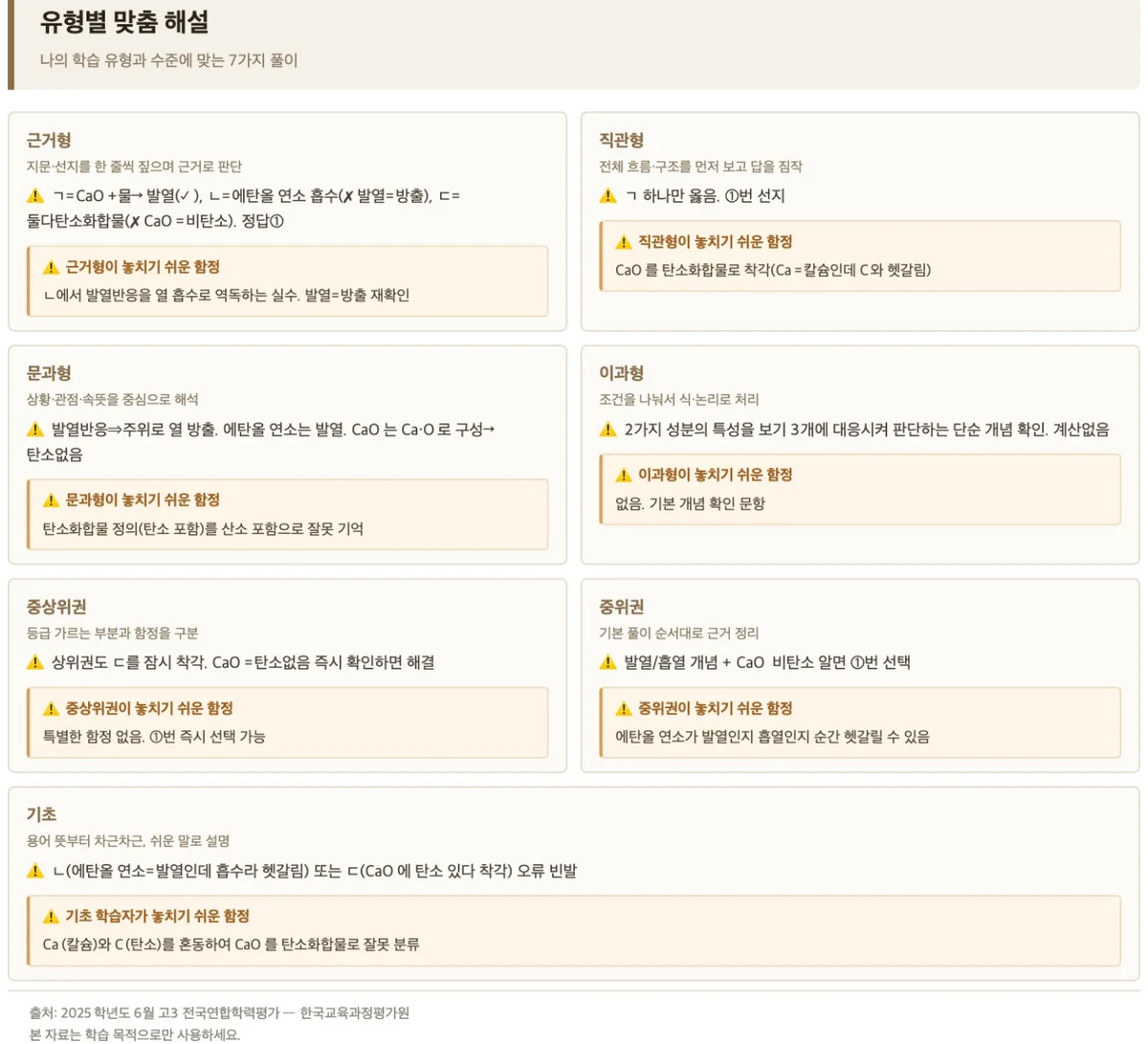The height and width of the screenshot is (1044, 1148).
Task: Click '조건을 나눠서 식·논리로 처리' description
Action: tap(679, 399)
